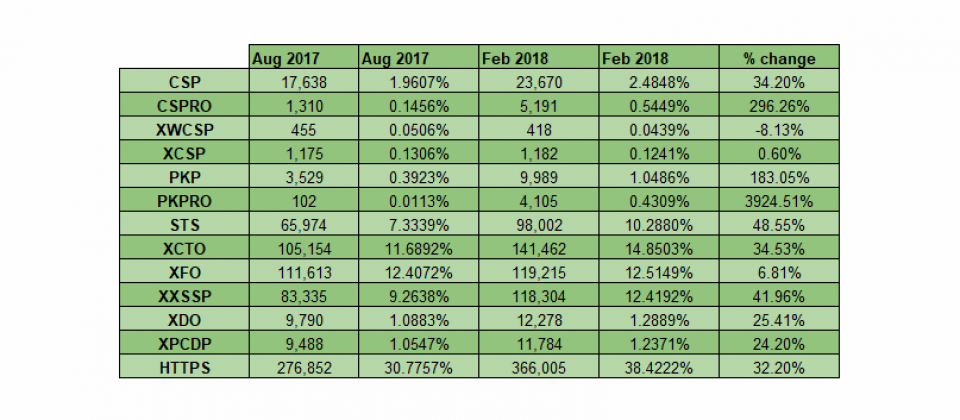The width and height of the screenshot is (960, 420).
Task: Select the -8.13% change cell
Action: pos(779,129)
